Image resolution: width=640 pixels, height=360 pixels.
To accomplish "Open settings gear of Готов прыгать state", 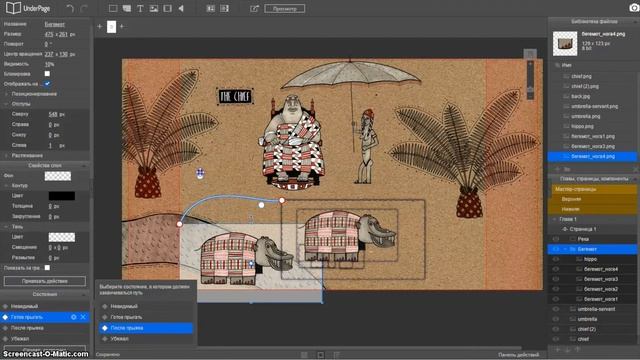I will point(73,317).
